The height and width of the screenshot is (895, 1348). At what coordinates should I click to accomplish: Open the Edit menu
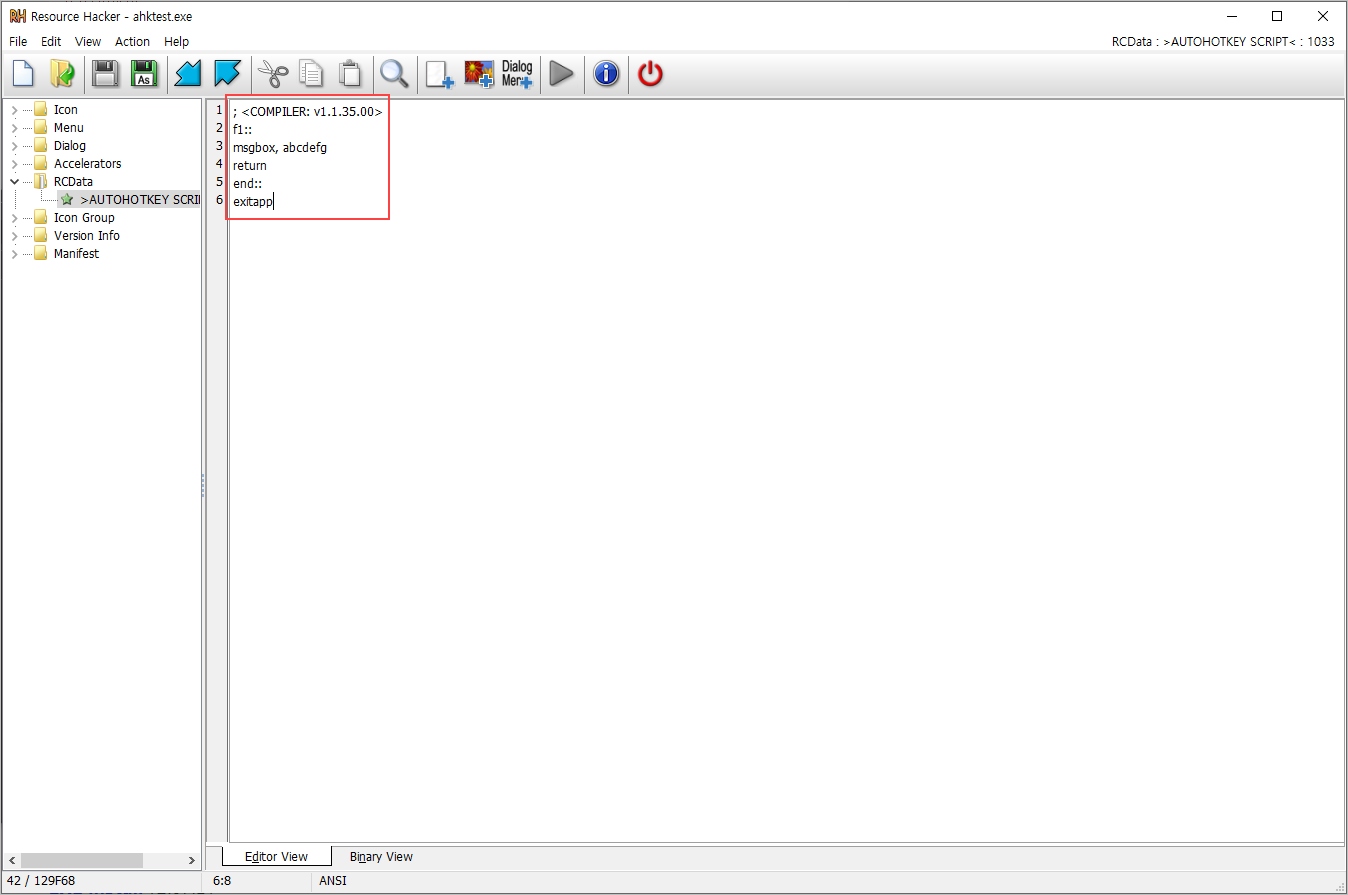51,42
